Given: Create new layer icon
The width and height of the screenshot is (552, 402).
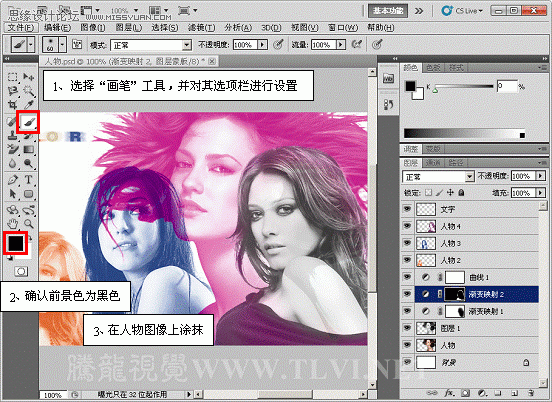Looking at the screenshot, I should click(x=514, y=392).
